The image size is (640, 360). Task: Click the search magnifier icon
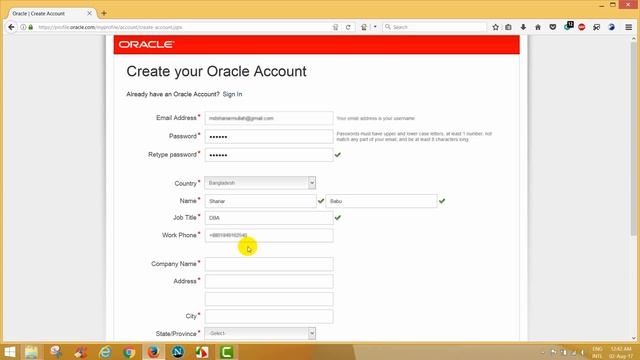(388, 27)
